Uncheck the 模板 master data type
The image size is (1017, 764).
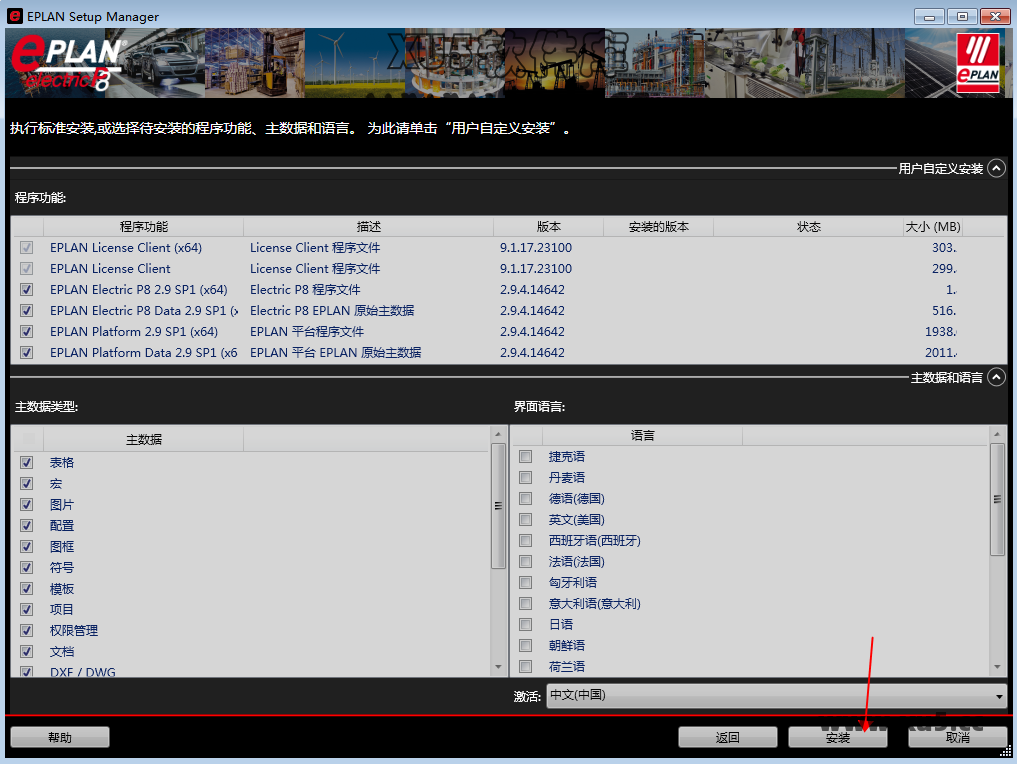pyautogui.click(x=25, y=588)
